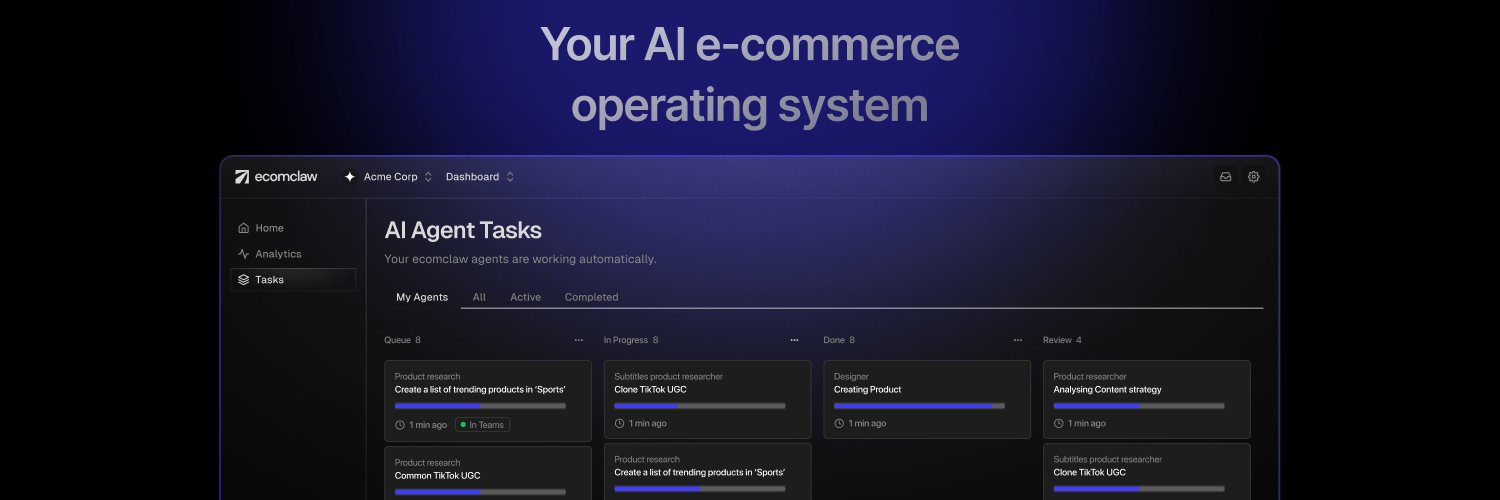Click 'Your AI e-commerce operating system' headline

(750, 75)
